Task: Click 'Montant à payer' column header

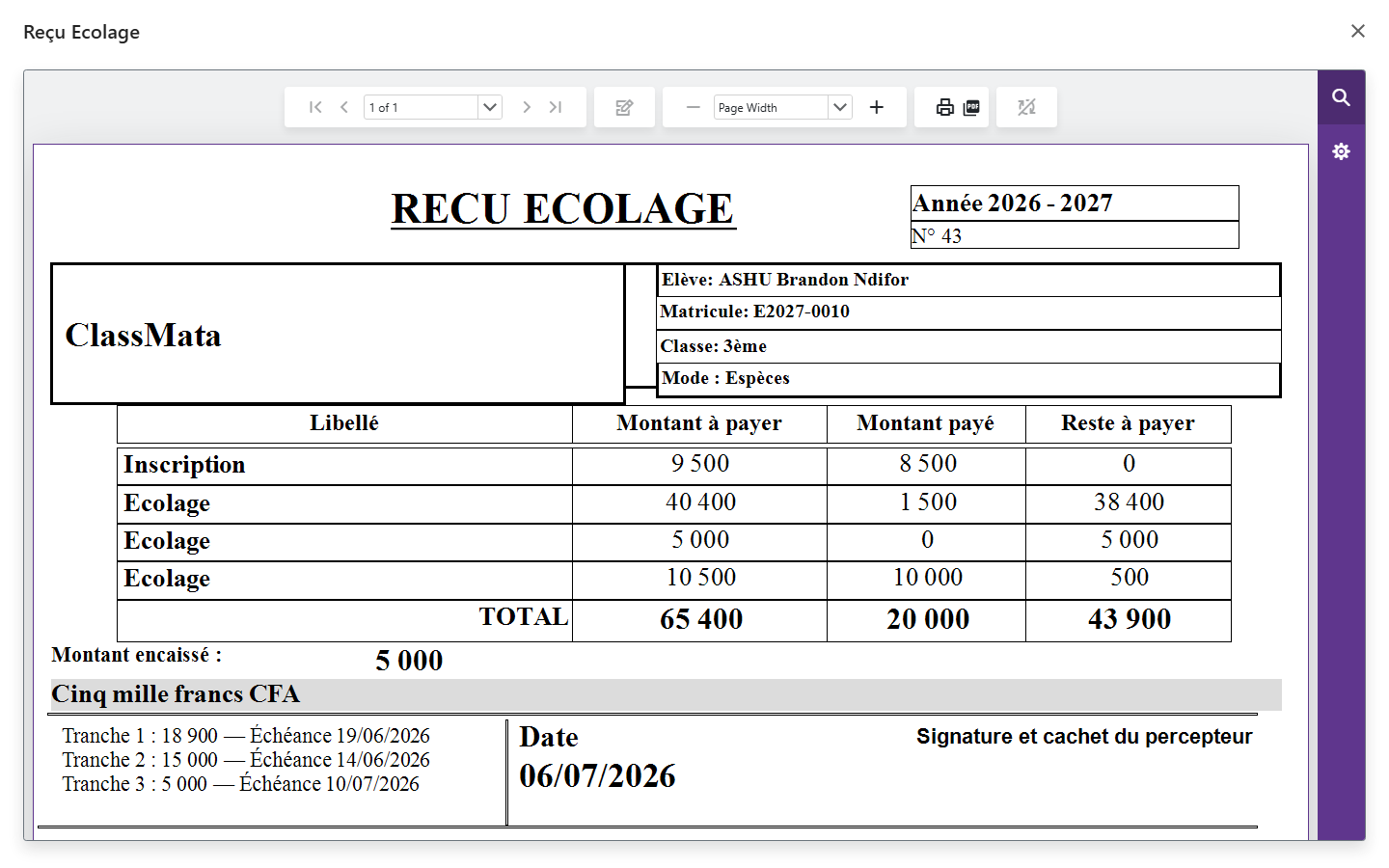Action: point(699,423)
